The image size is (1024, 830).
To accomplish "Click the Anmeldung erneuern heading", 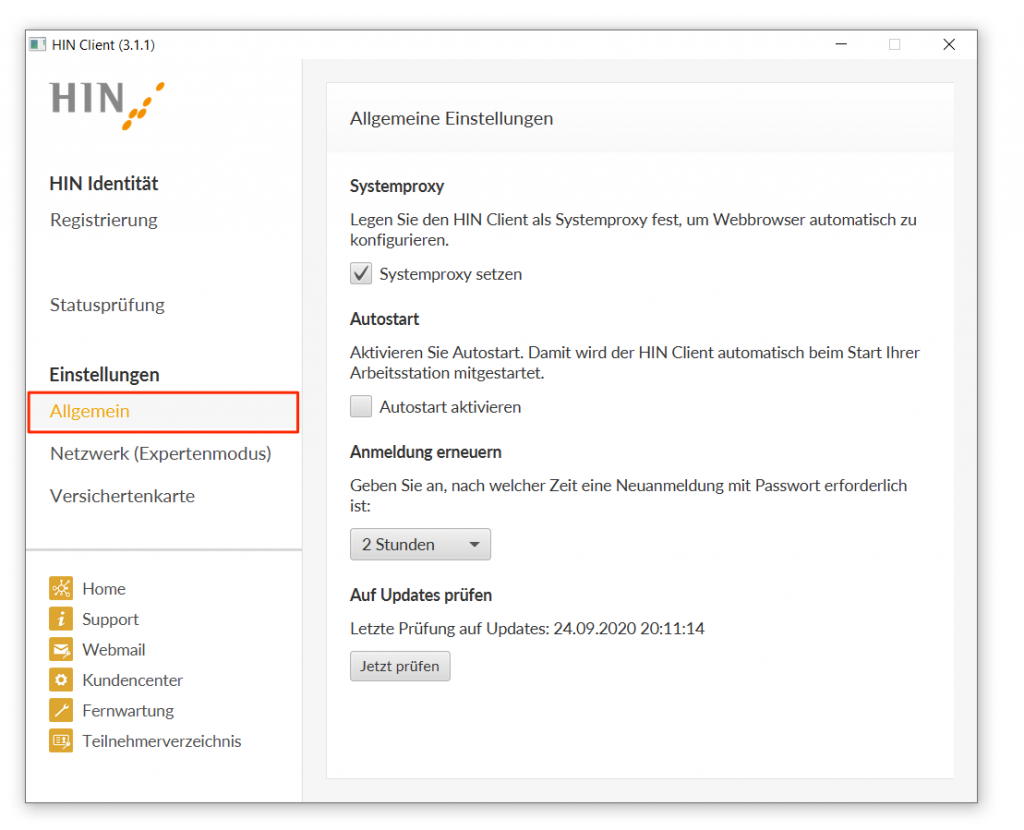I will point(426,452).
